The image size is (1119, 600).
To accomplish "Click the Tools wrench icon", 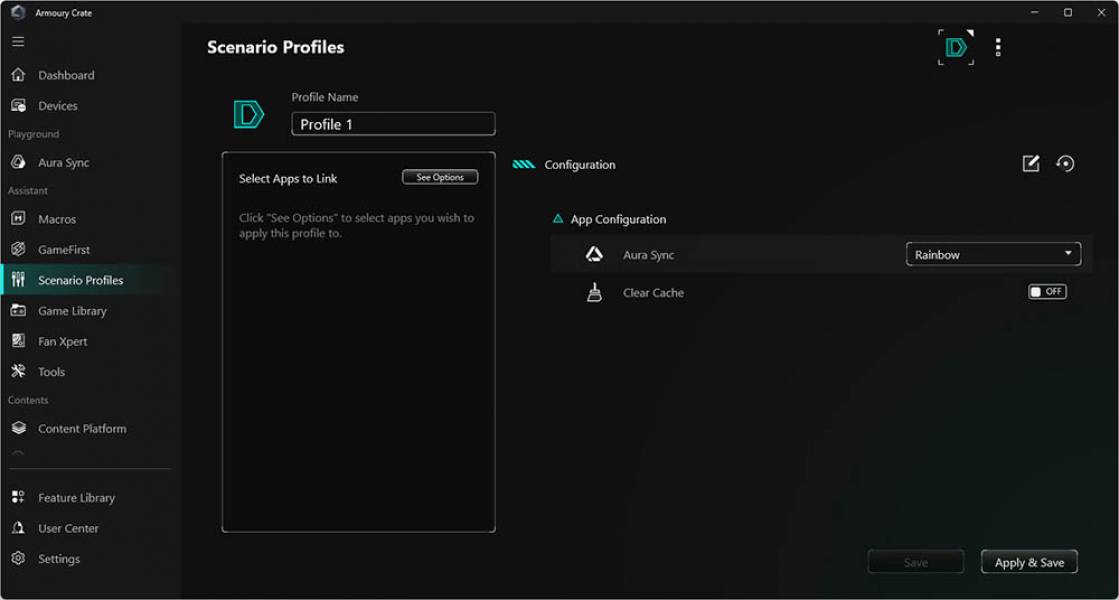I will [19, 371].
